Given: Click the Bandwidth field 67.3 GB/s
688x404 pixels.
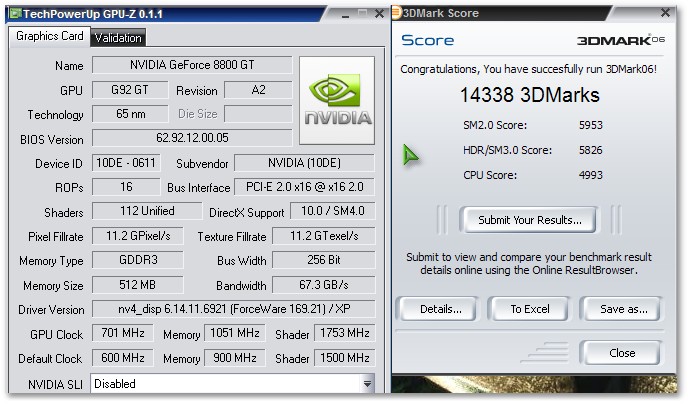Looking at the screenshot, I should (324, 285).
